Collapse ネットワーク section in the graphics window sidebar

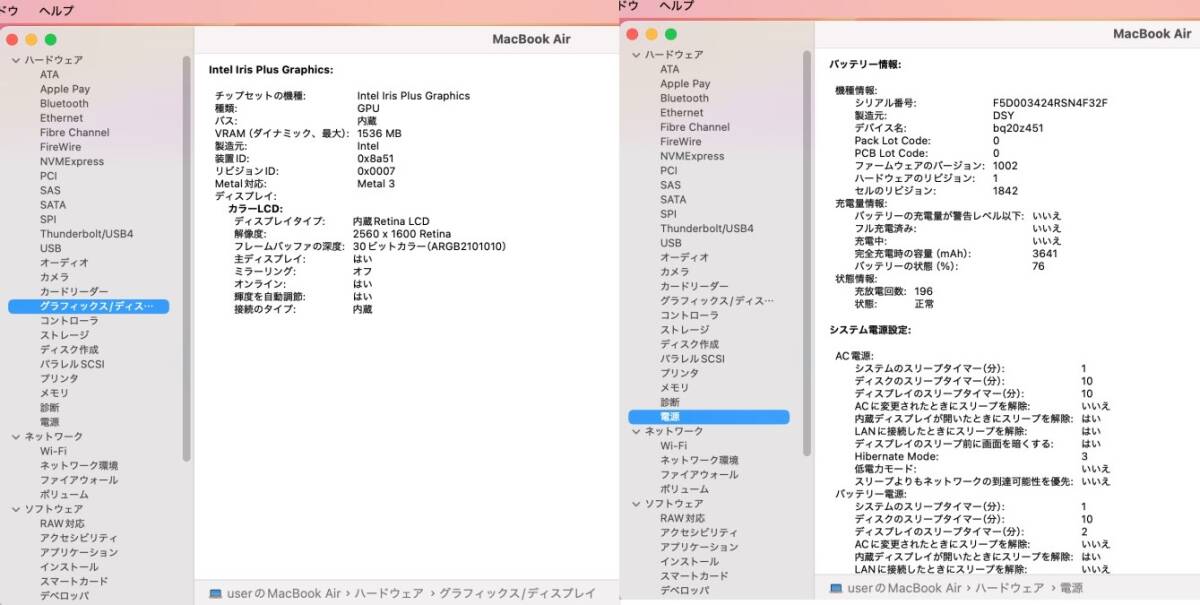click(x=15, y=437)
